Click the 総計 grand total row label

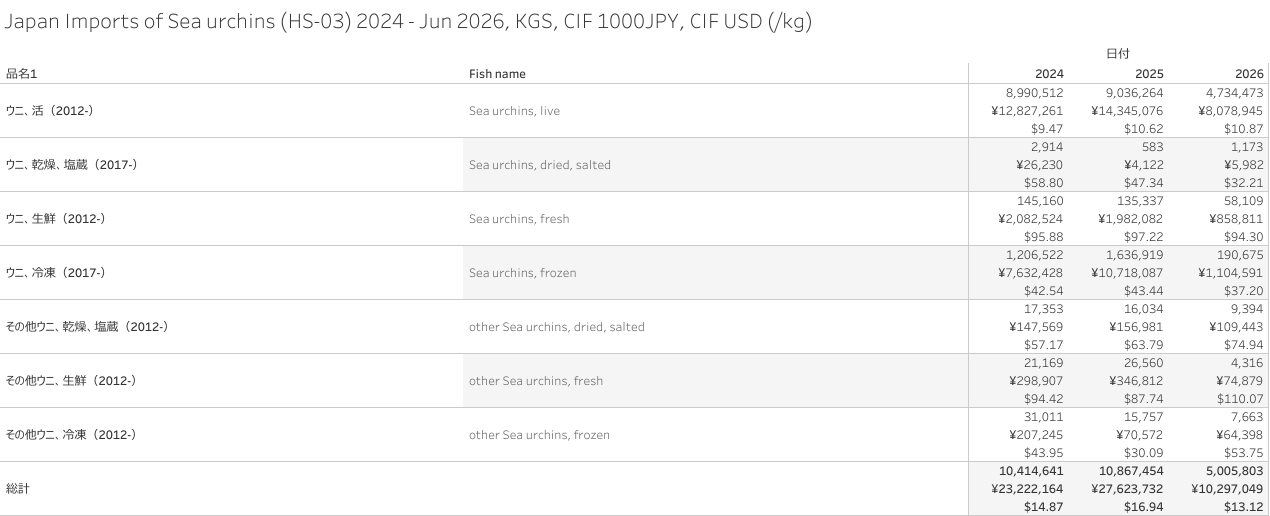click(18, 489)
